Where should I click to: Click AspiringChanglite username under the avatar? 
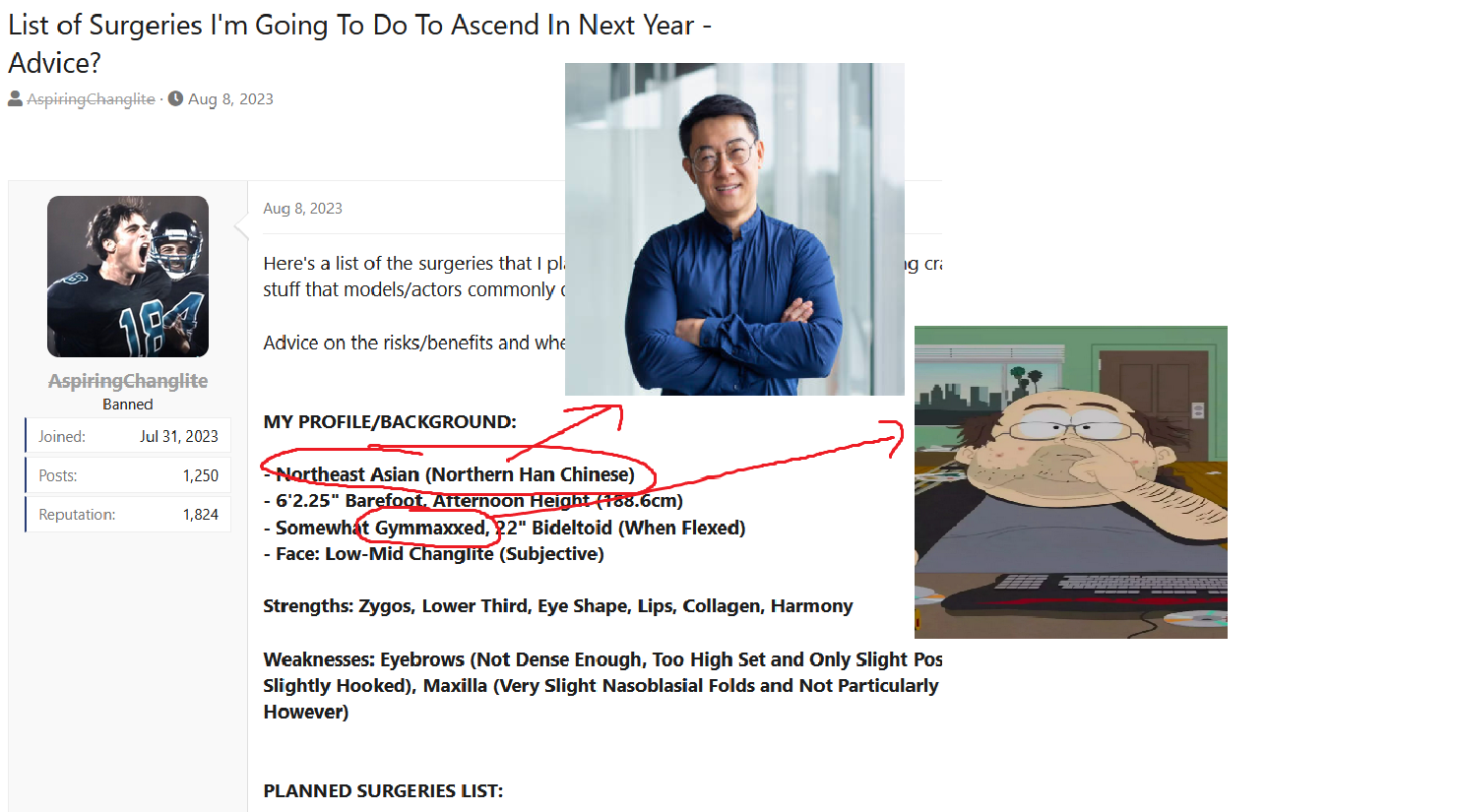[128, 381]
